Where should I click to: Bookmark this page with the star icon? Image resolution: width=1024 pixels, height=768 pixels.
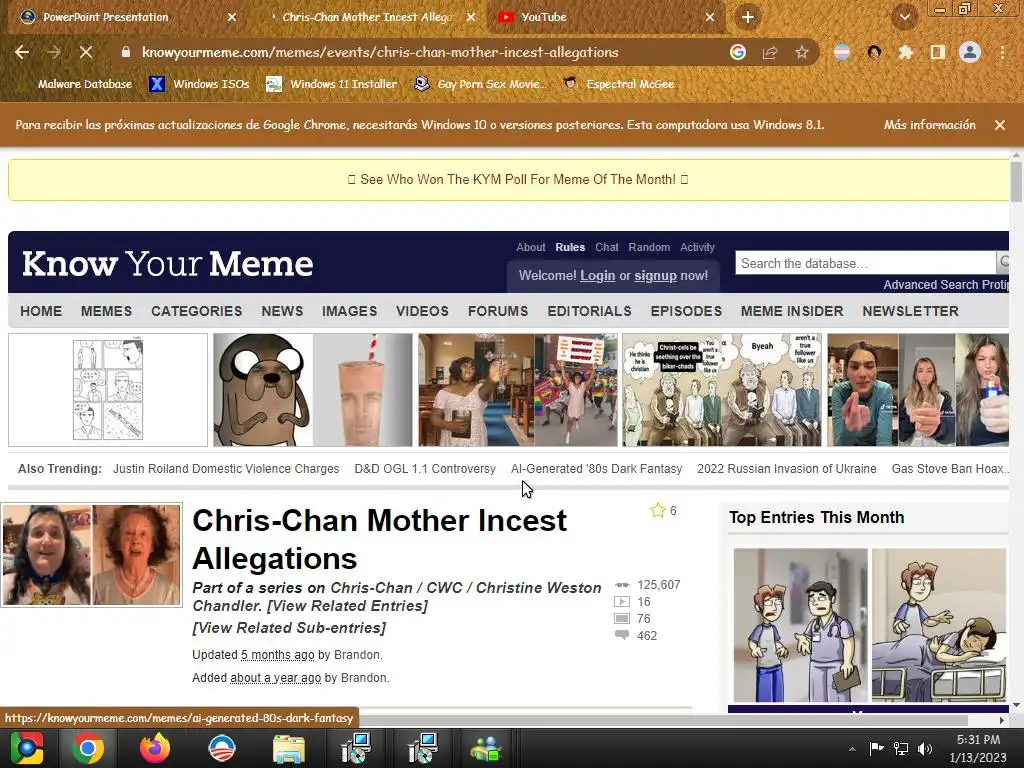point(802,52)
